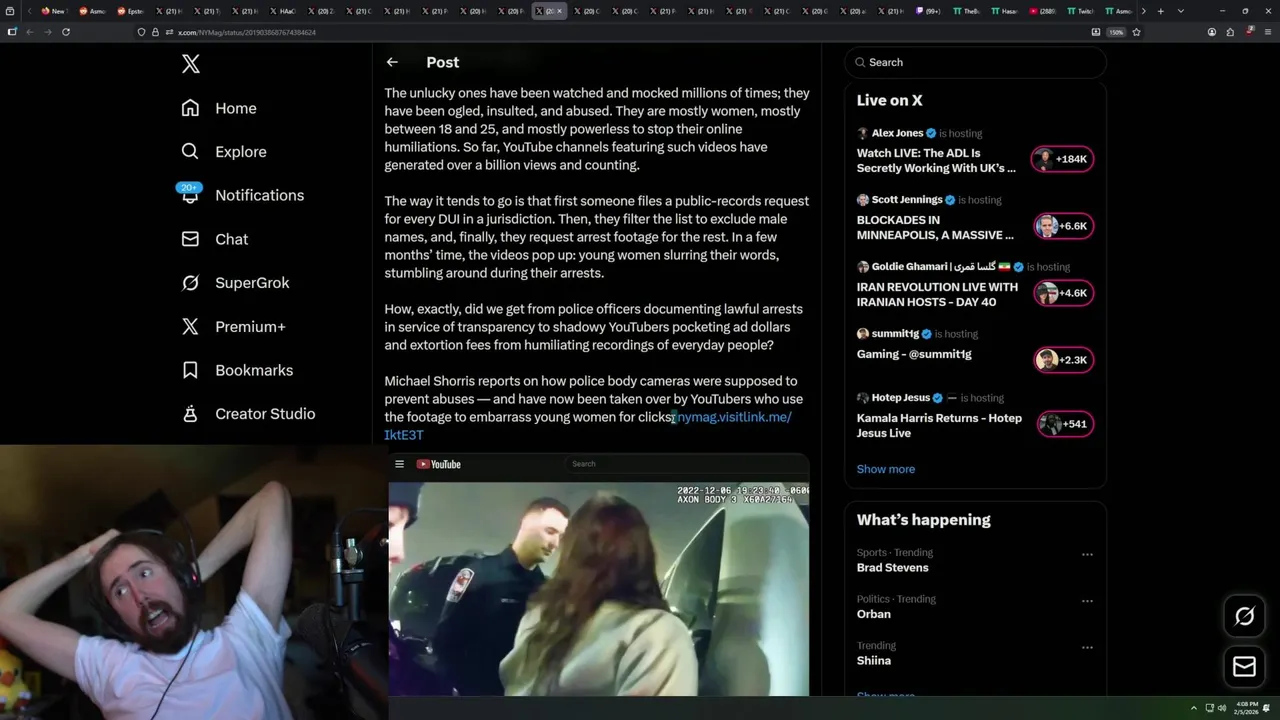The width and height of the screenshot is (1280, 720).
Task: Reload the page in browser toolbar
Action: click(66, 32)
